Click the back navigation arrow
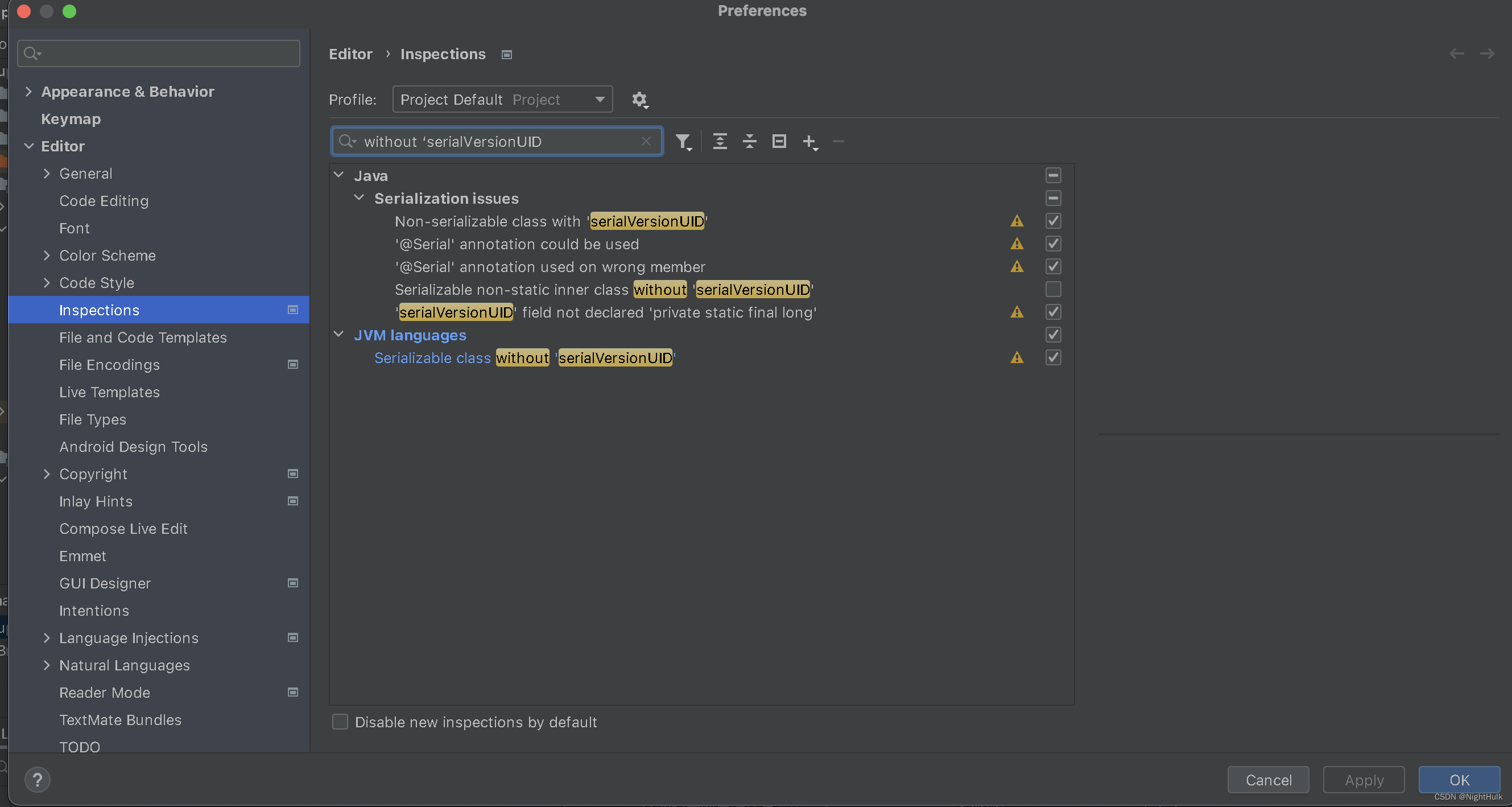 [1456, 54]
